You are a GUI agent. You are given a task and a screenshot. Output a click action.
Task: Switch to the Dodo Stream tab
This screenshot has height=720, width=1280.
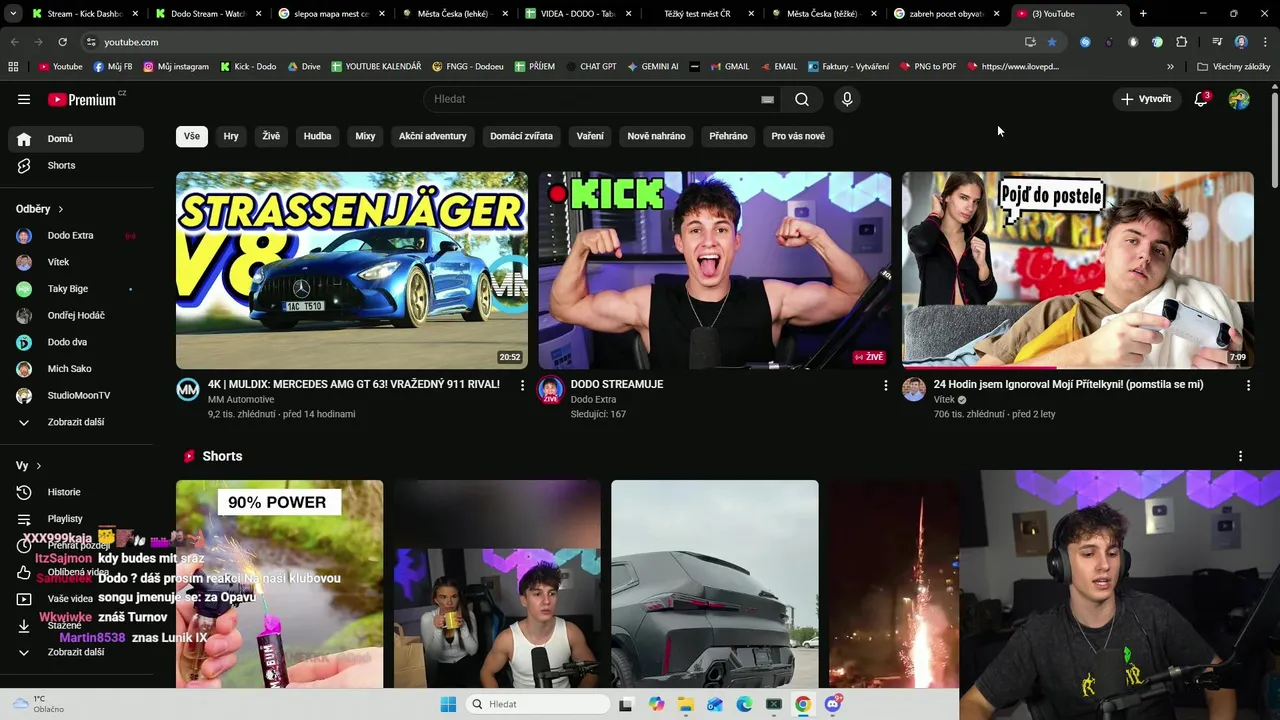[x=207, y=14]
